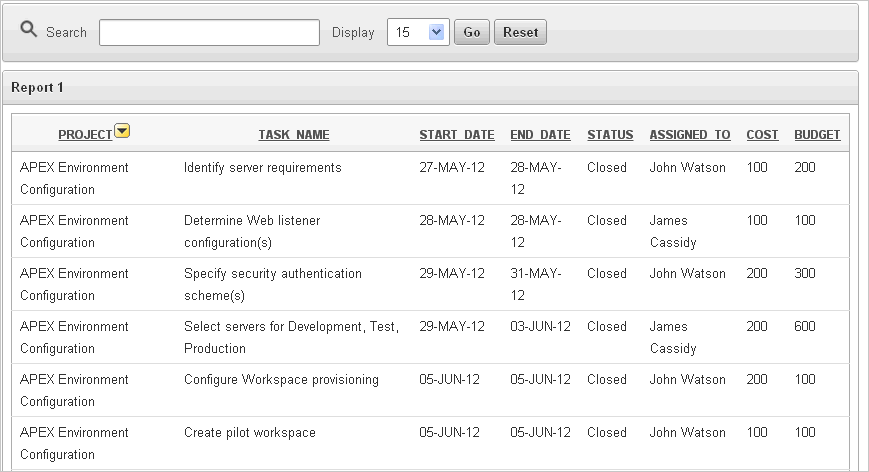Image resolution: width=869 pixels, height=472 pixels.
Task: Click budget value 300
Action: [x=805, y=273]
